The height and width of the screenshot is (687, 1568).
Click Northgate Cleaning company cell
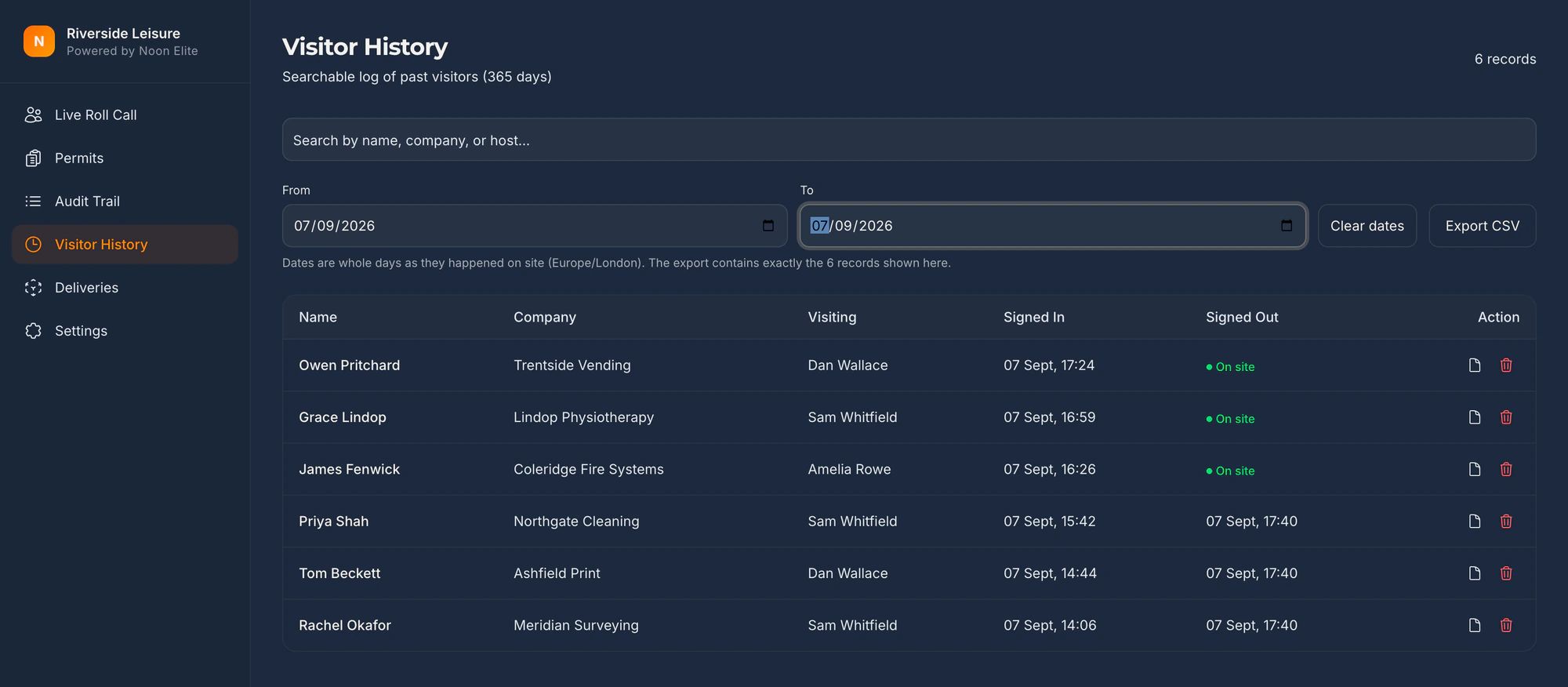pyautogui.click(x=576, y=522)
